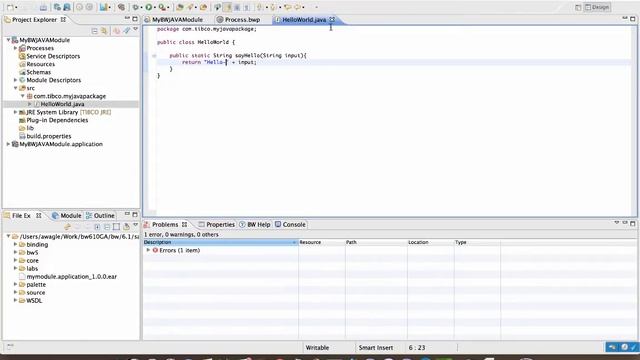This screenshot has height=360, width=640.
Task: Expand MyBWJAVAModule.application project
Action: click(8, 144)
